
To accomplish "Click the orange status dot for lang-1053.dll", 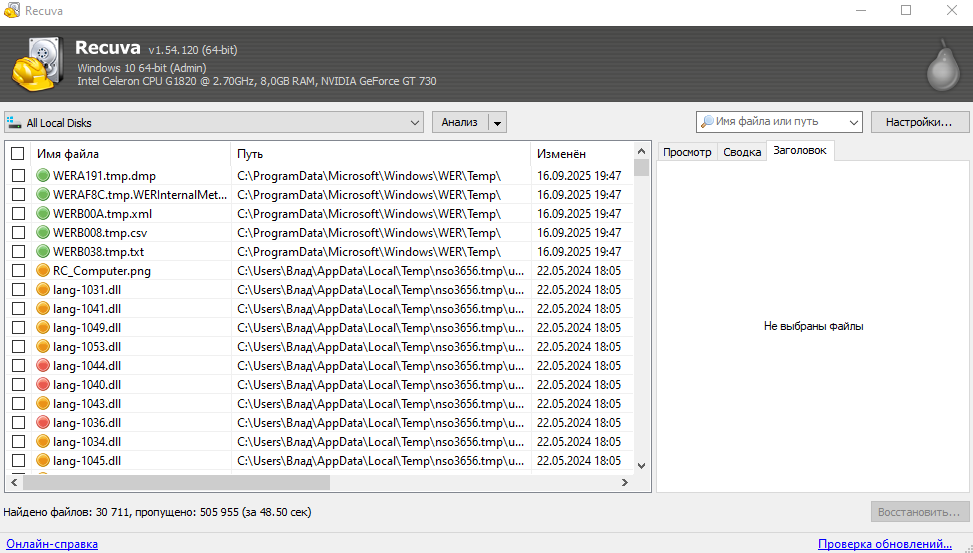I will [x=43, y=346].
